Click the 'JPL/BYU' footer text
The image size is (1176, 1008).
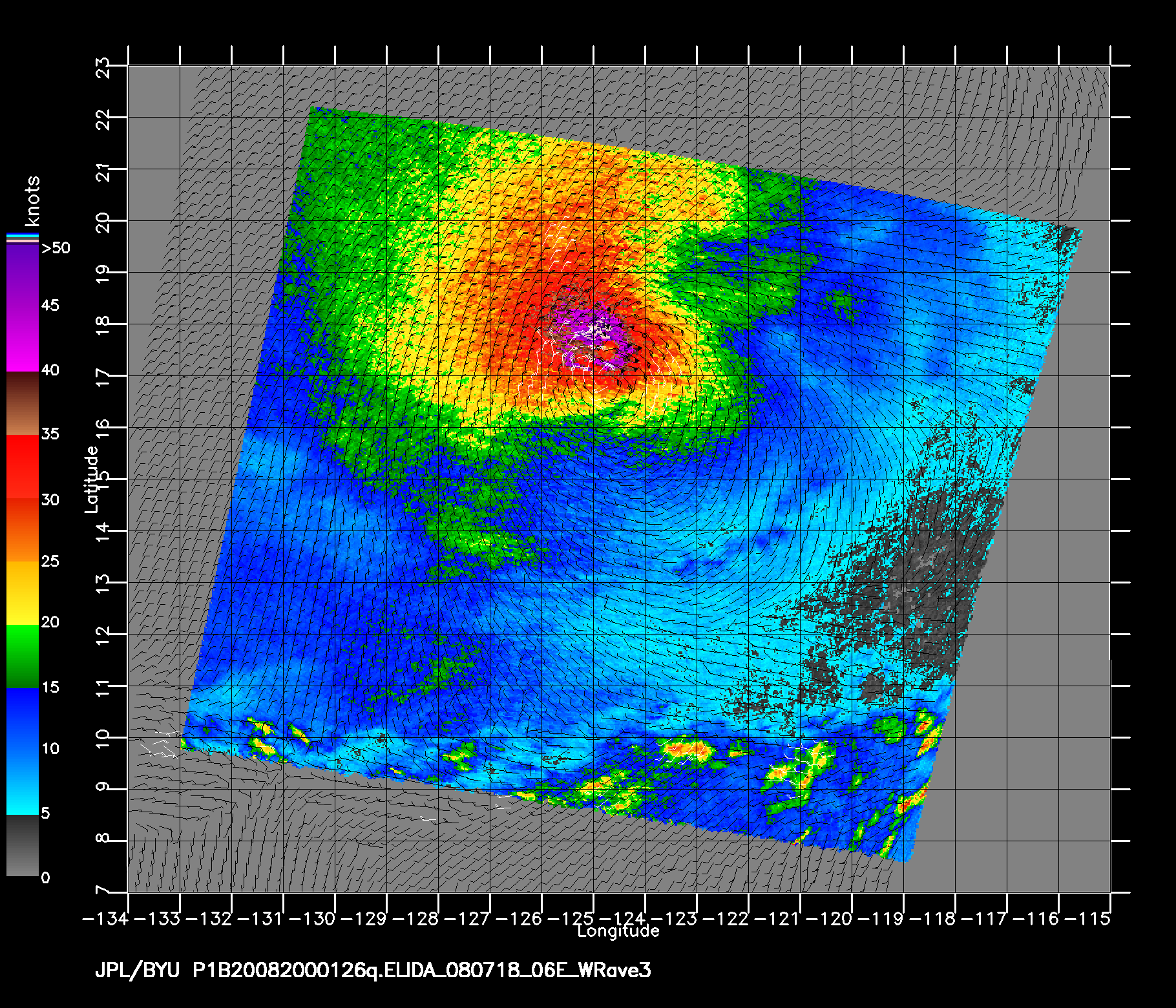(x=137, y=971)
